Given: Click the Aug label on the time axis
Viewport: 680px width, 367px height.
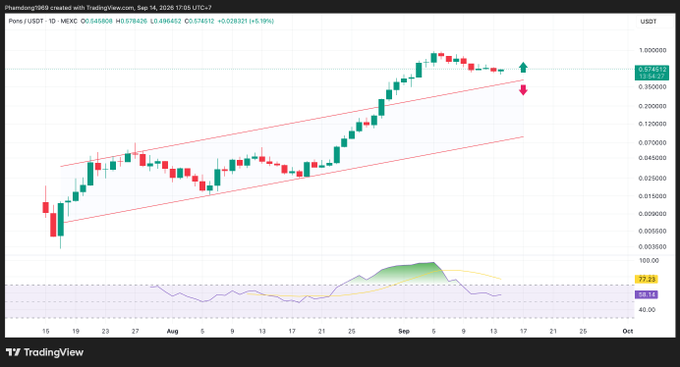Looking at the screenshot, I should click(173, 331).
